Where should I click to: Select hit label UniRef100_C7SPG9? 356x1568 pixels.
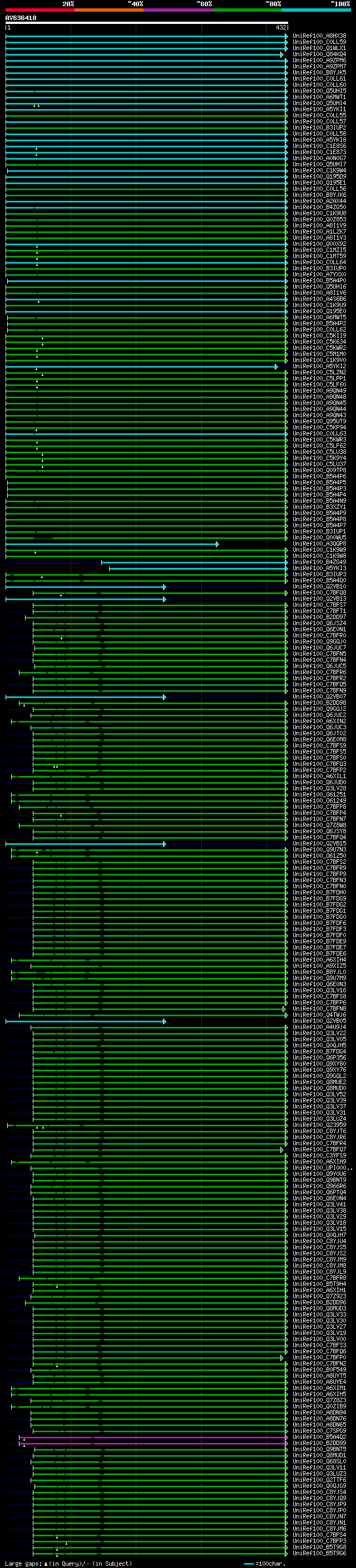pos(319,1431)
